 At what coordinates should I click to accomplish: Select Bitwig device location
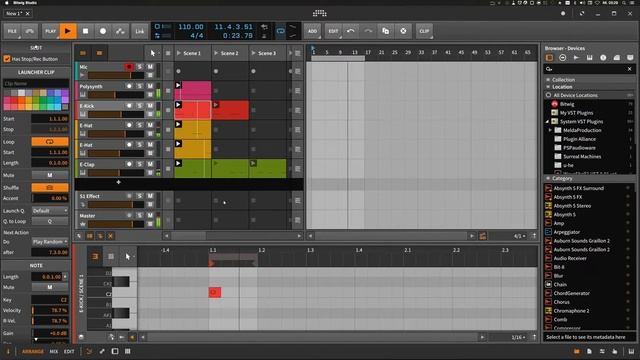[567, 104]
